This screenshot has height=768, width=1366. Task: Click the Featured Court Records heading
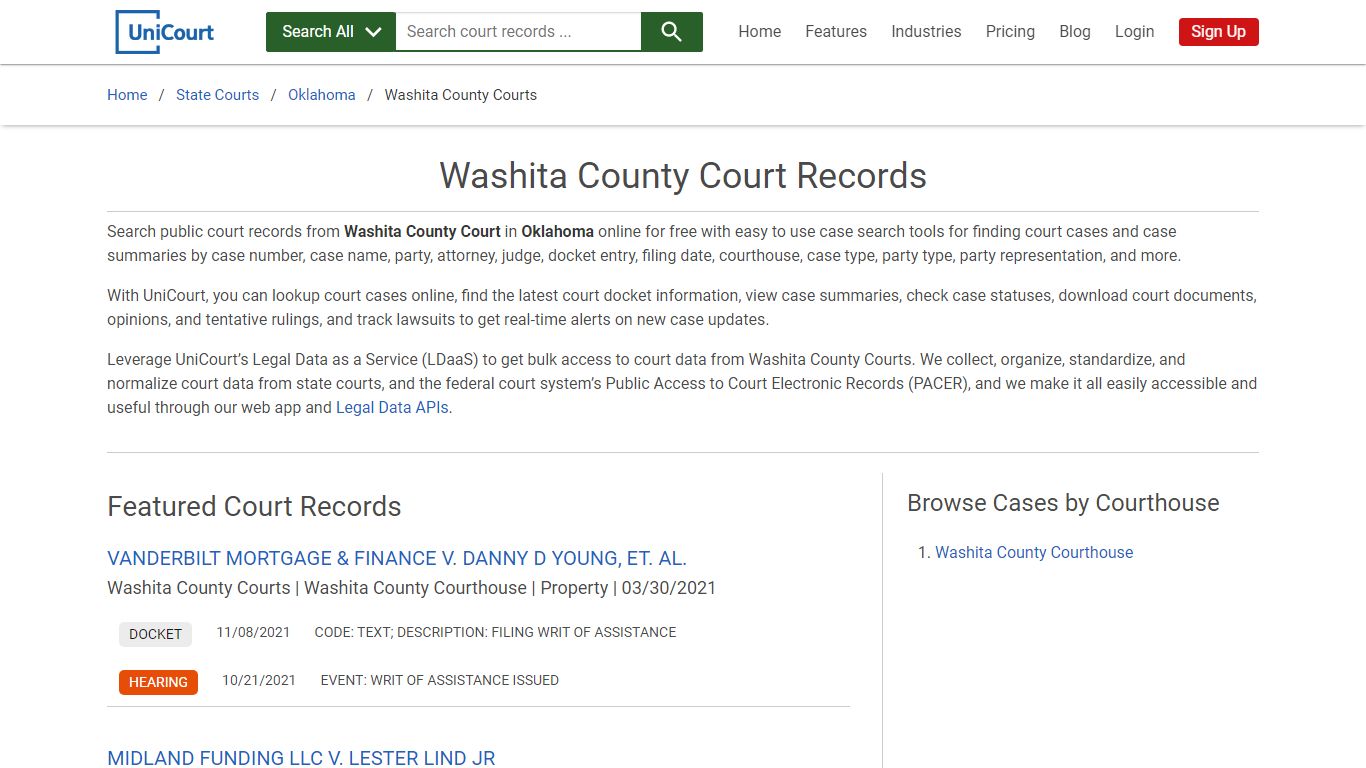click(254, 507)
